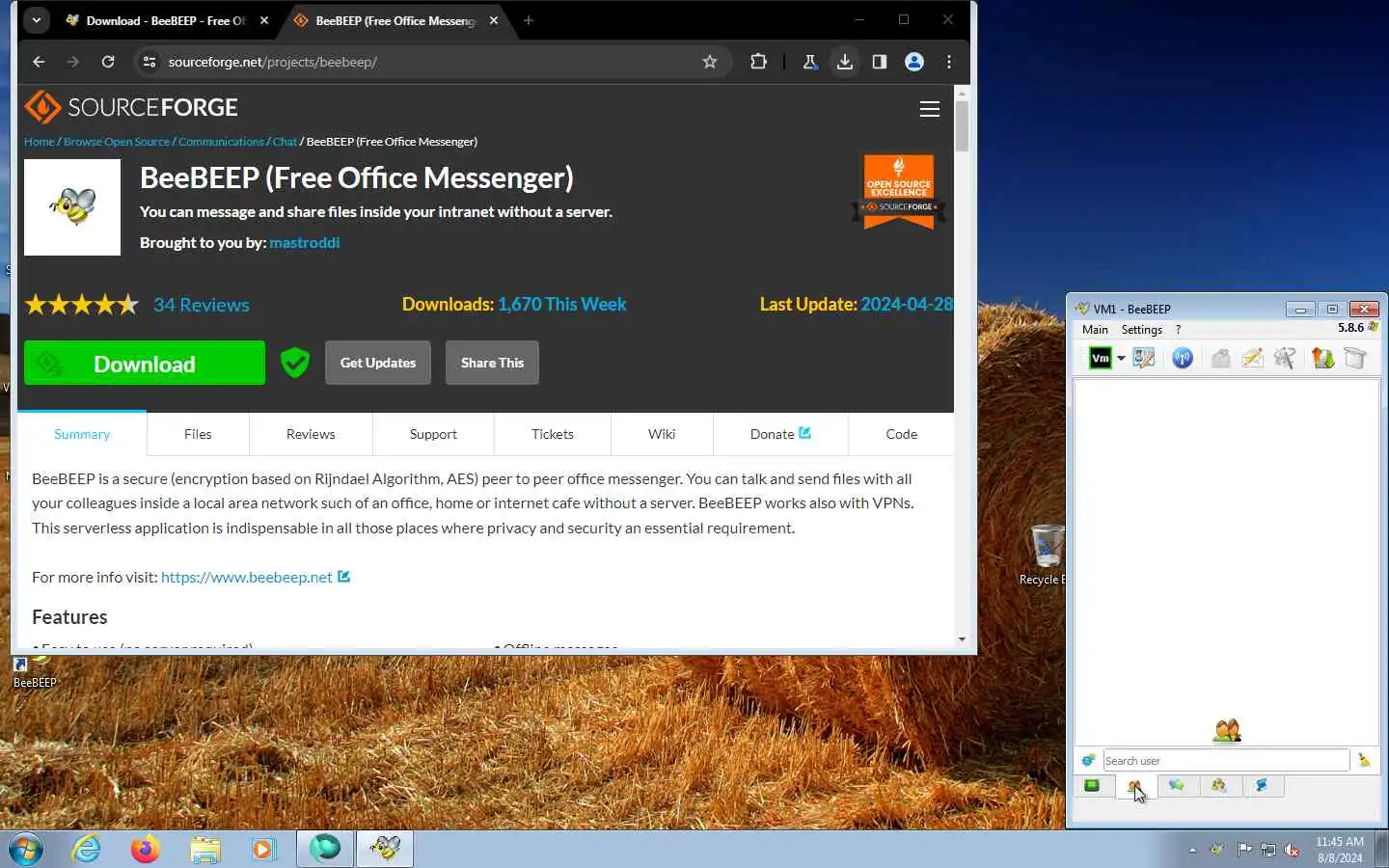The height and width of the screenshot is (868, 1389).
Task: Click the BeeBEEP bee project logo thumbnail
Action: tap(72, 207)
